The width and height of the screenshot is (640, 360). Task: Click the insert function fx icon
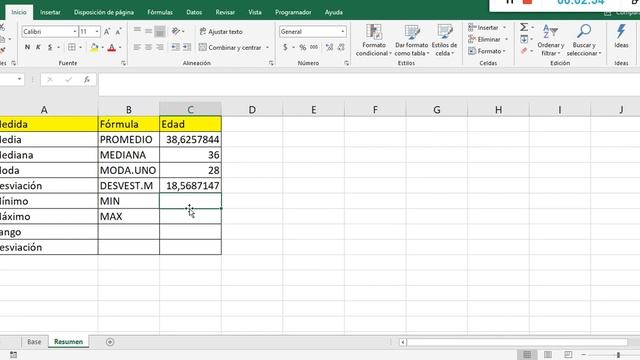(x=87, y=80)
